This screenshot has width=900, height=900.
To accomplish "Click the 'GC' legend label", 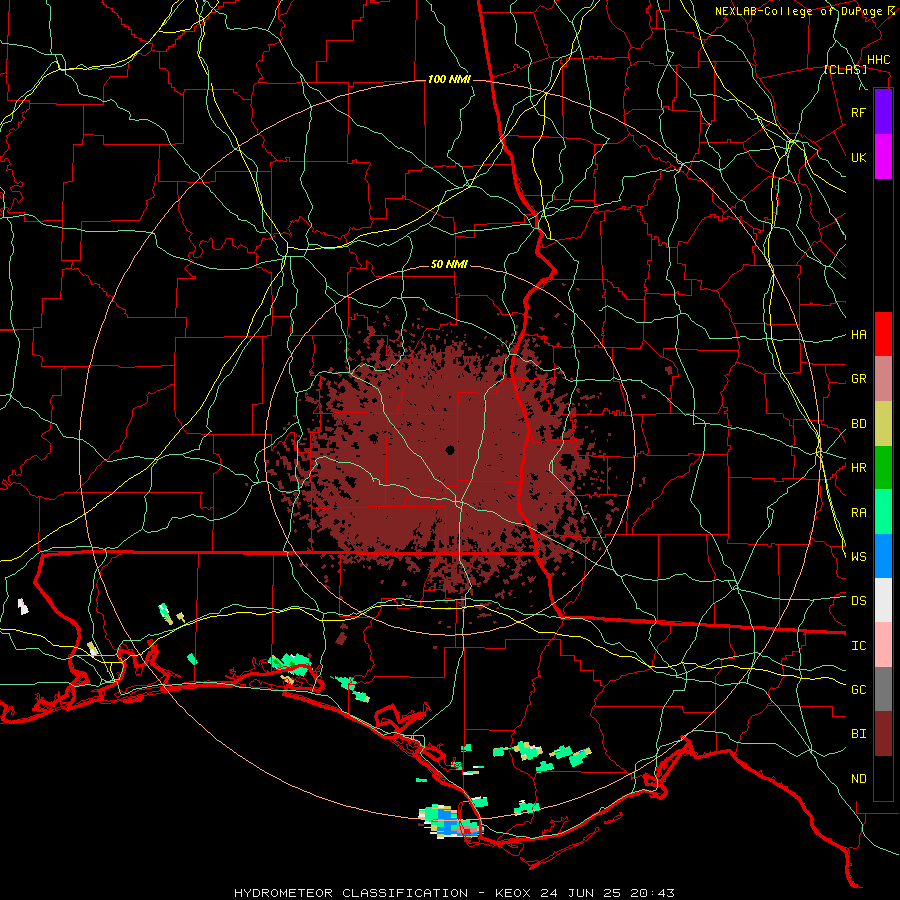I will (x=858, y=690).
